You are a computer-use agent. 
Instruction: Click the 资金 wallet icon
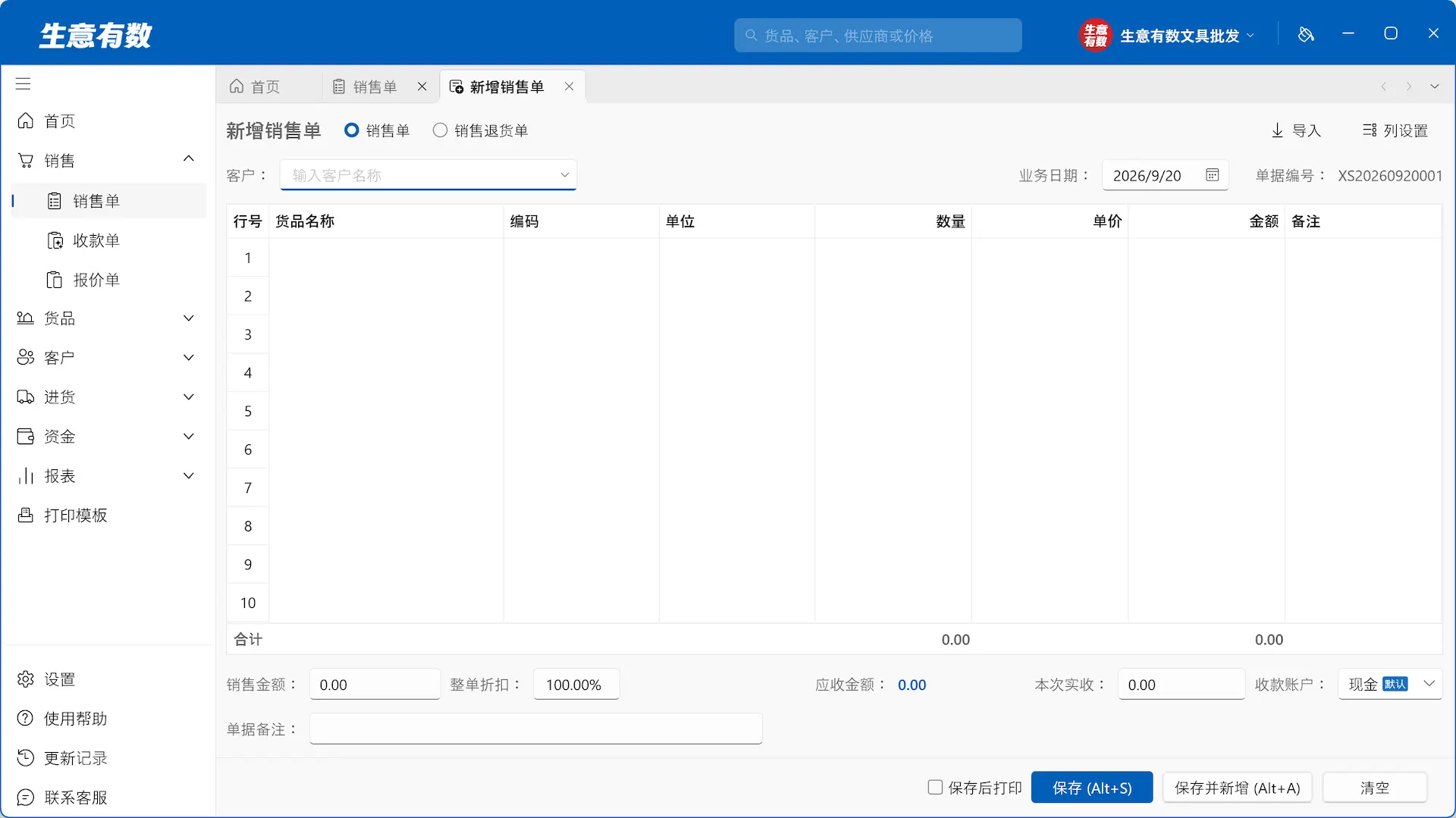26,437
